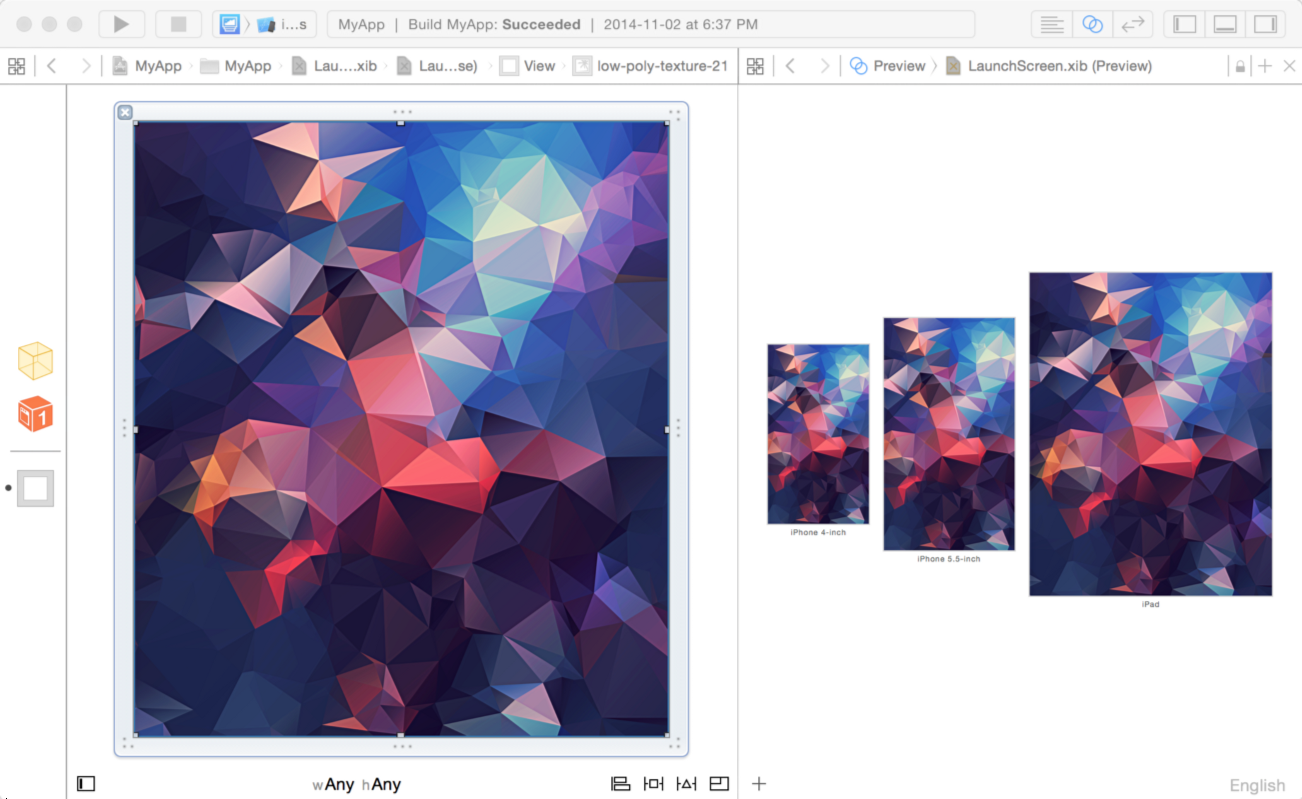This screenshot has width=1302, height=799.
Task: Select the File's Owner placeholder cube
Action: click(35, 361)
